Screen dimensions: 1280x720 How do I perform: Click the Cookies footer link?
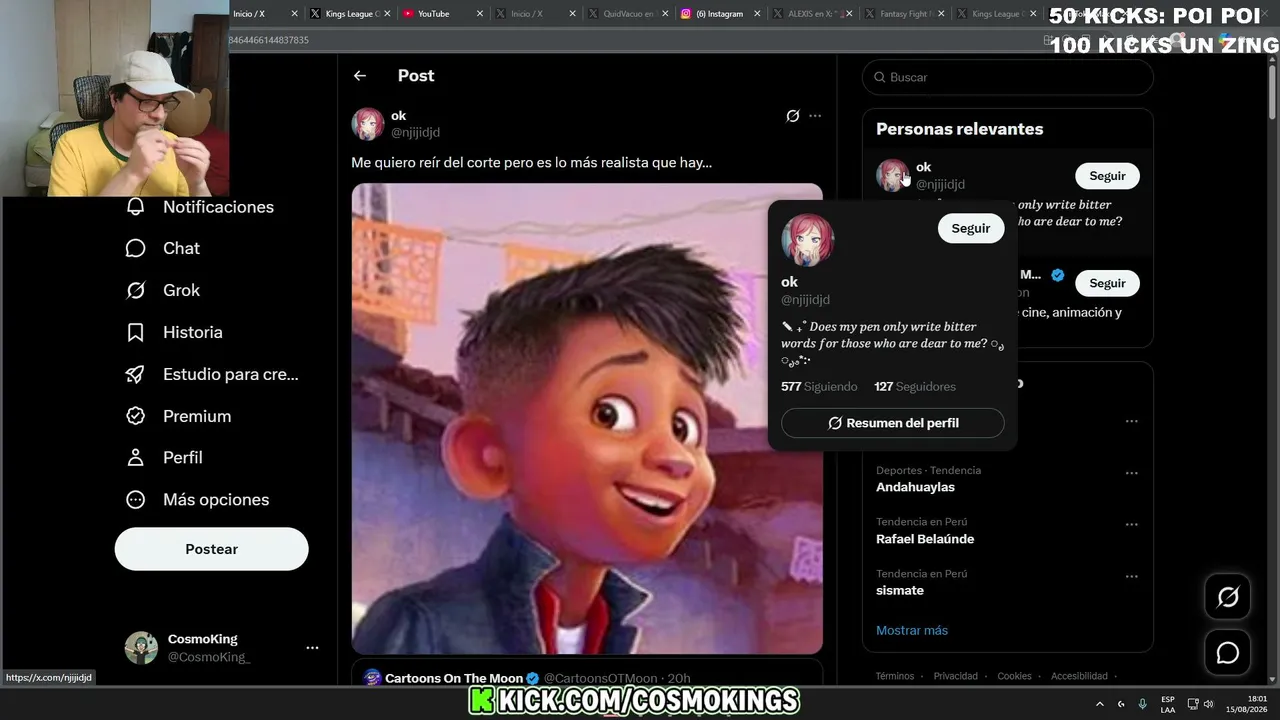tap(1014, 676)
